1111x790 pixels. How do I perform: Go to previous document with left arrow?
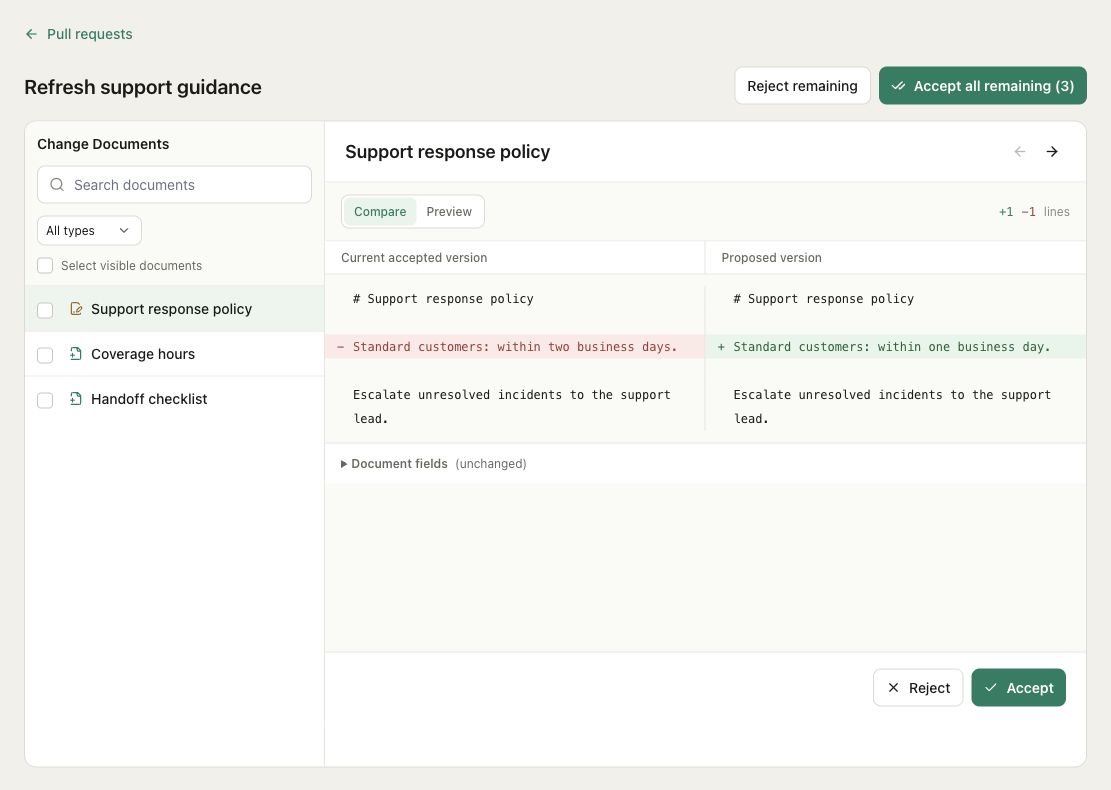pos(1020,152)
